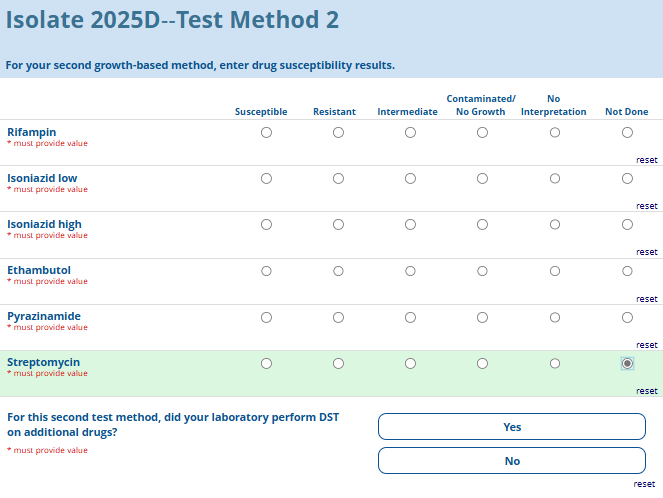663x498 pixels.
Task: Set Isoniazid low to Intermediate
Action: coord(410,178)
